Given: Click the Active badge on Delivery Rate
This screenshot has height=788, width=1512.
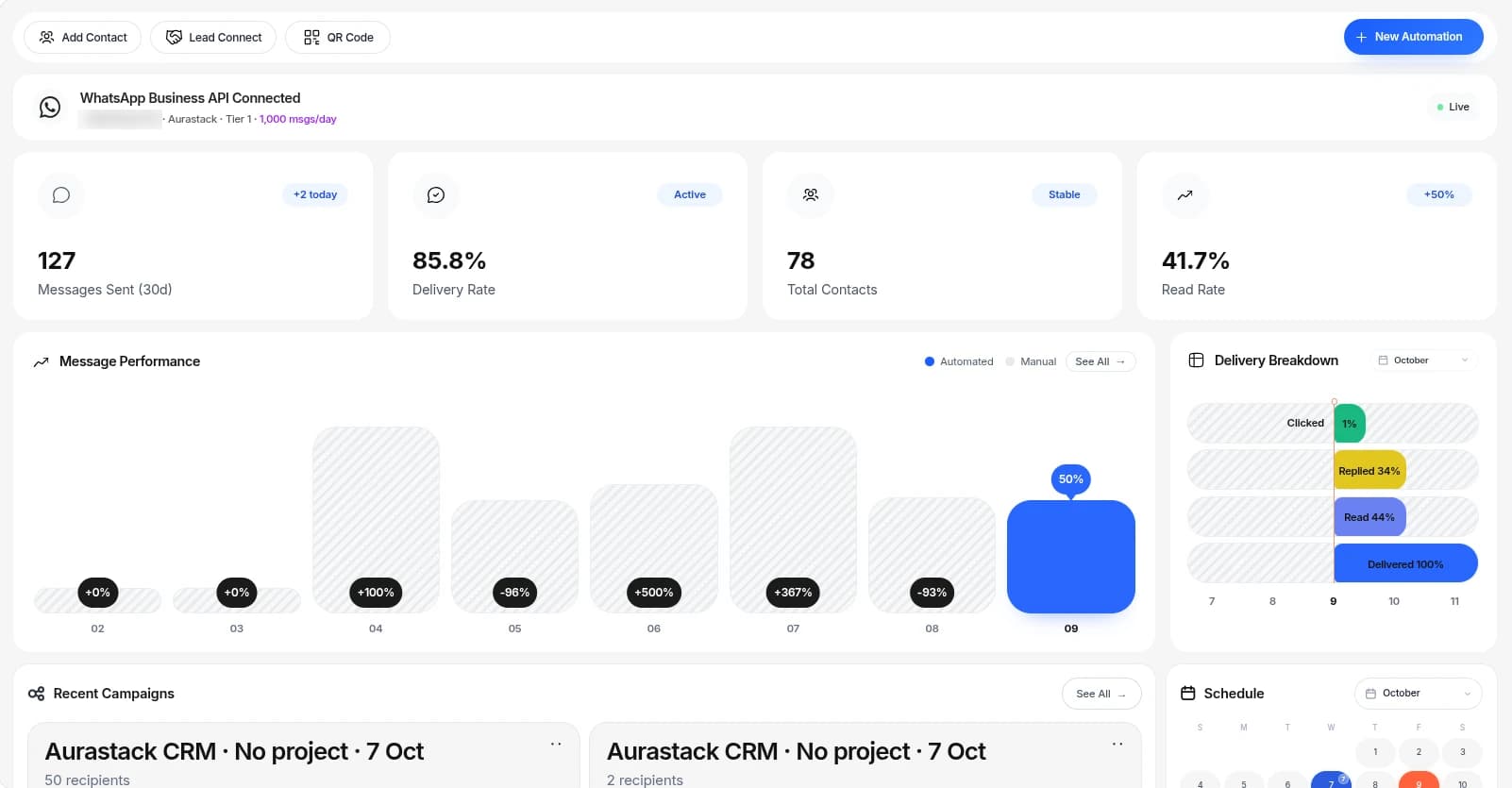Looking at the screenshot, I should [x=690, y=194].
